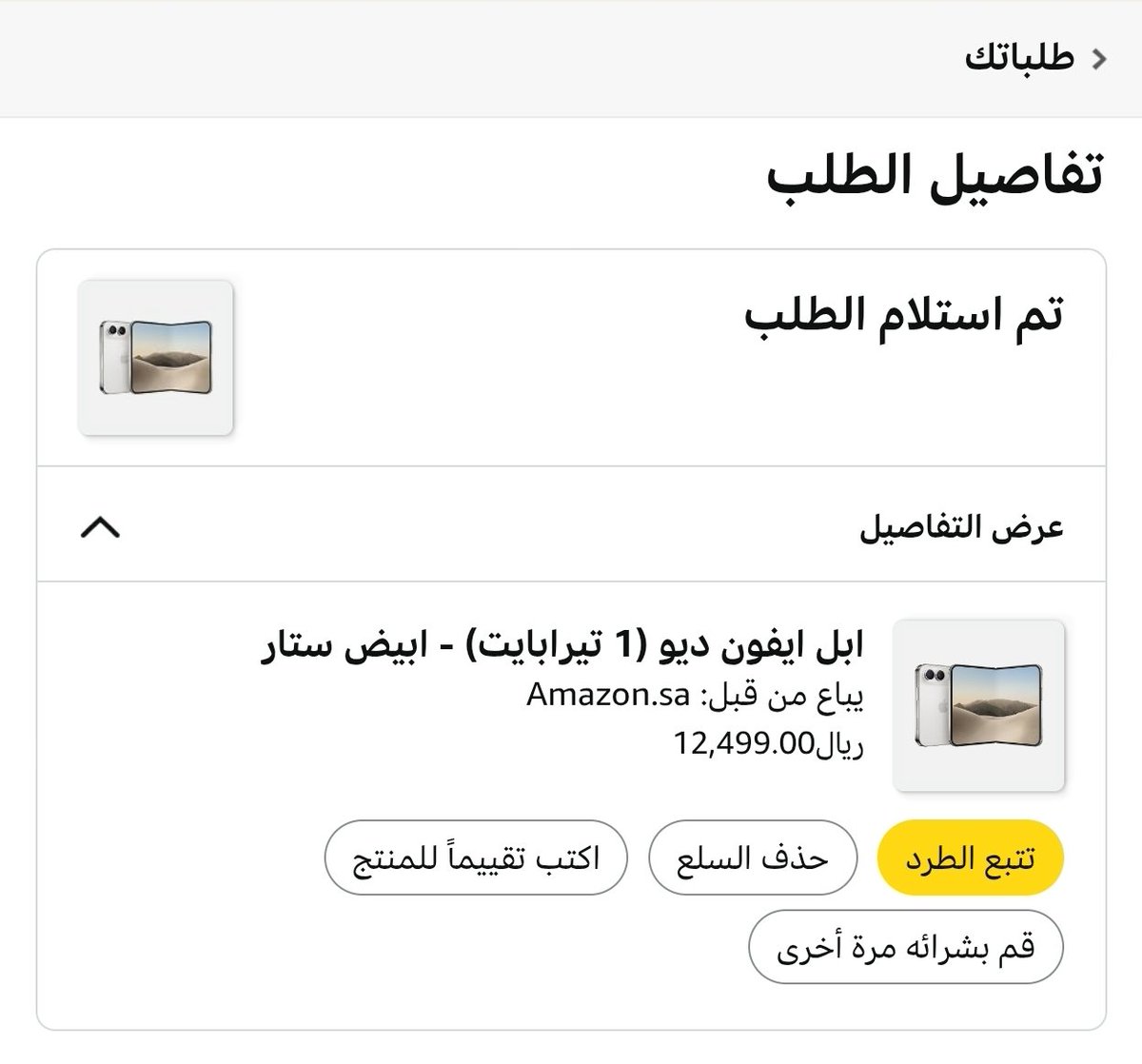Click the يباع من قبل label

(781, 697)
